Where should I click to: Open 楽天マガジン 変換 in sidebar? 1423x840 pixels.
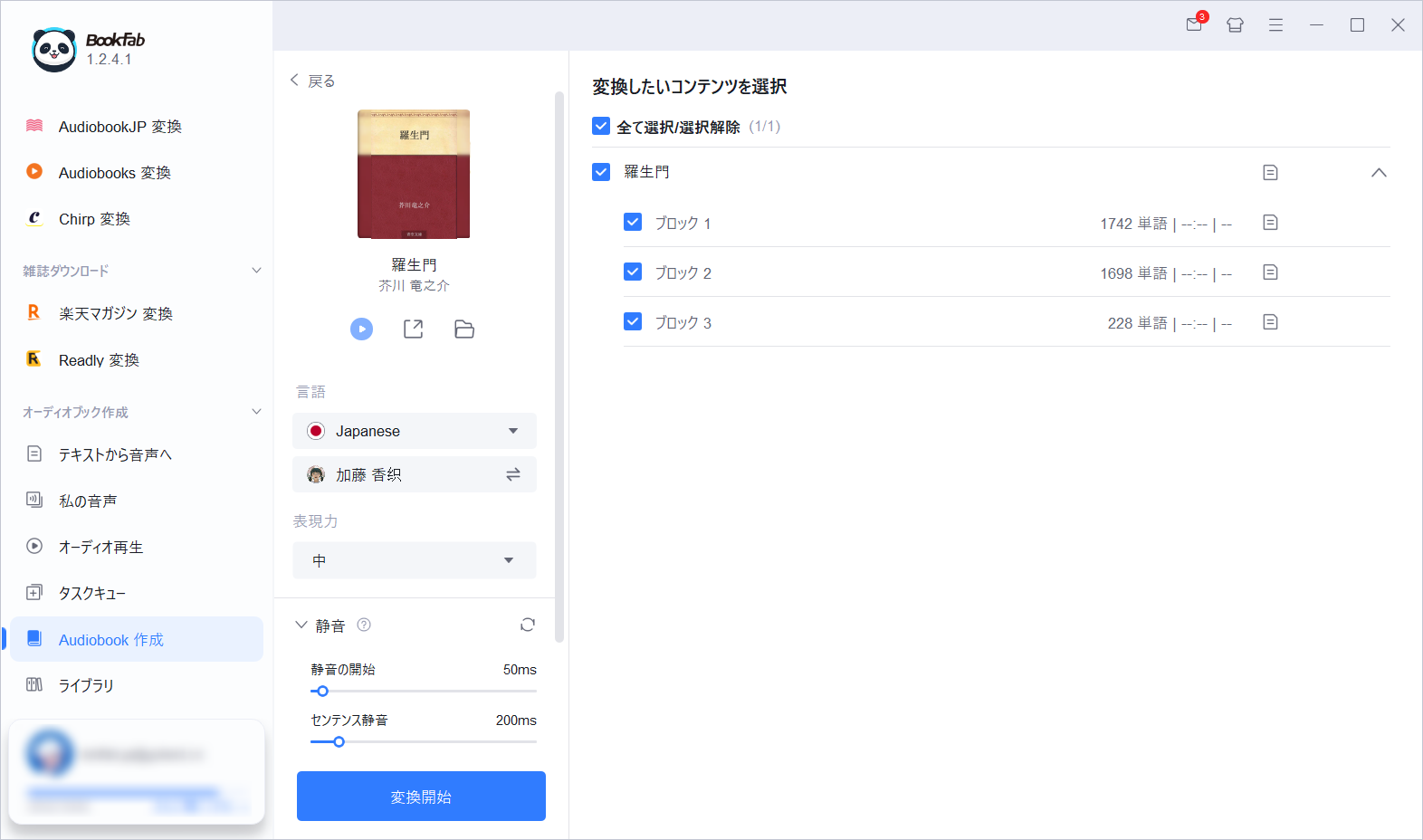coord(136,313)
